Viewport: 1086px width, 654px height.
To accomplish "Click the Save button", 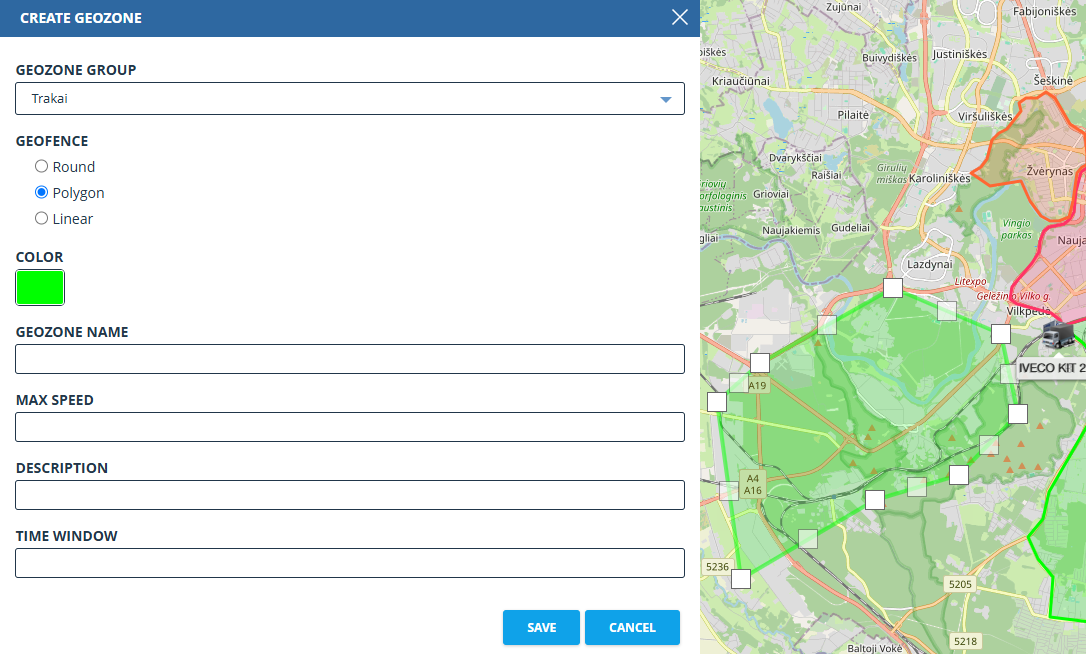I will click(x=541, y=627).
